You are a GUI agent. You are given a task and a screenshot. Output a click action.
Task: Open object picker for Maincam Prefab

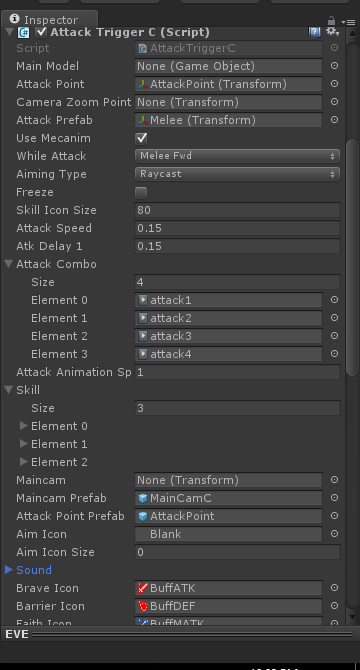pos(334,498)
